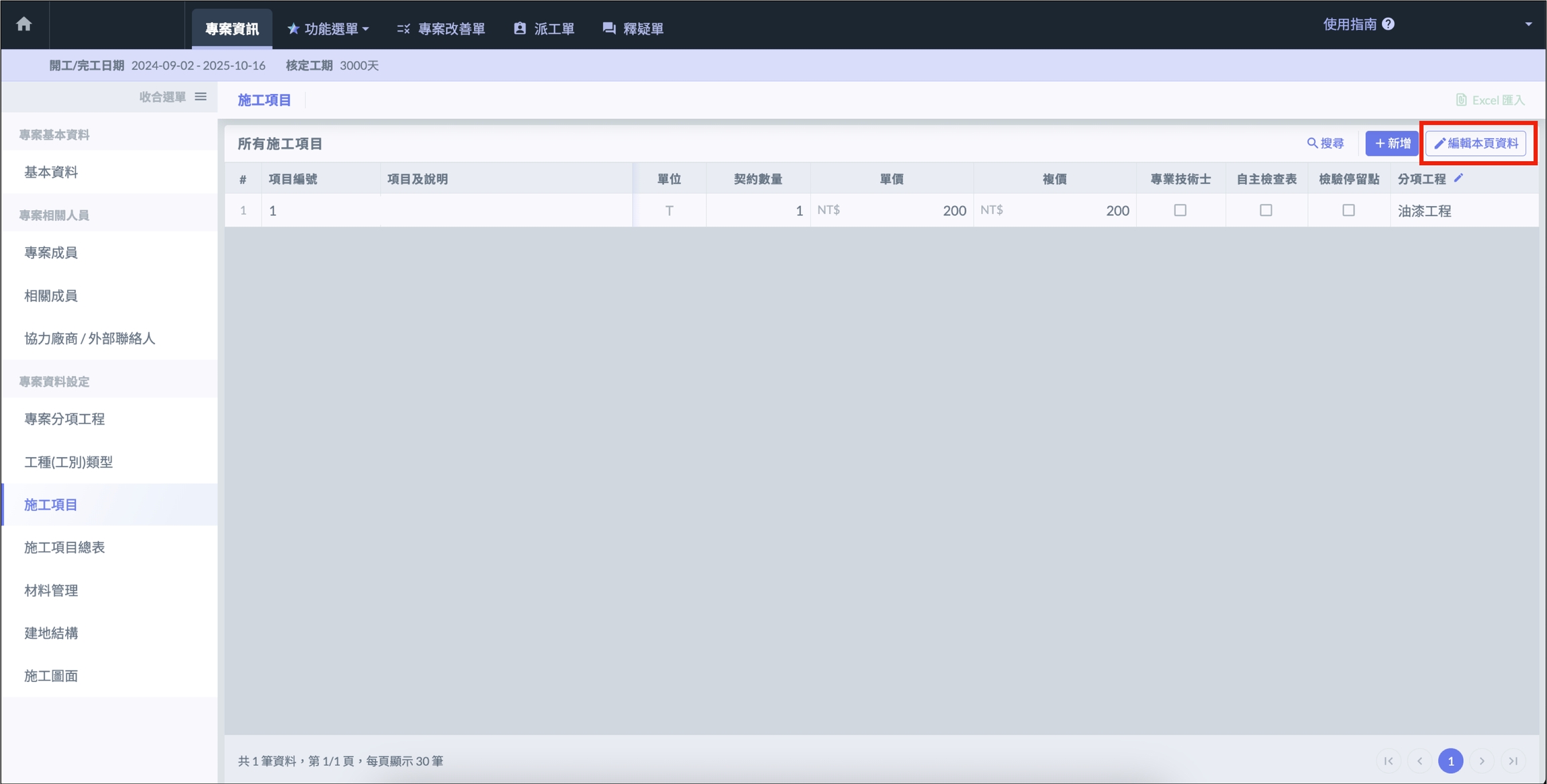Open the user dropdown arrow at top right
This screenshot has width=1547, height=784.
(x=1528, y=24)
